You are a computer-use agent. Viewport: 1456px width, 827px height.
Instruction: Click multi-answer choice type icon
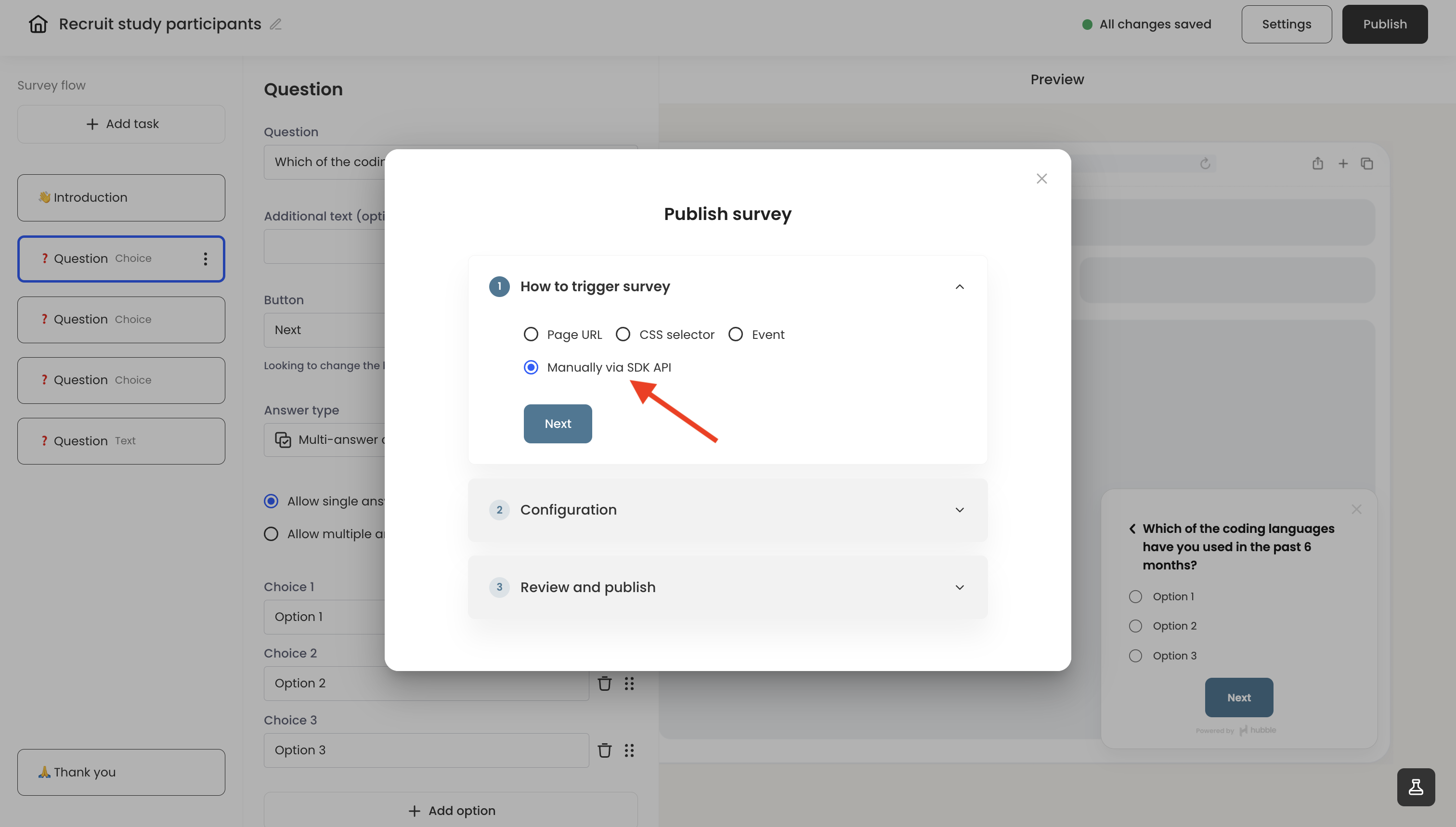pos(283,439)
